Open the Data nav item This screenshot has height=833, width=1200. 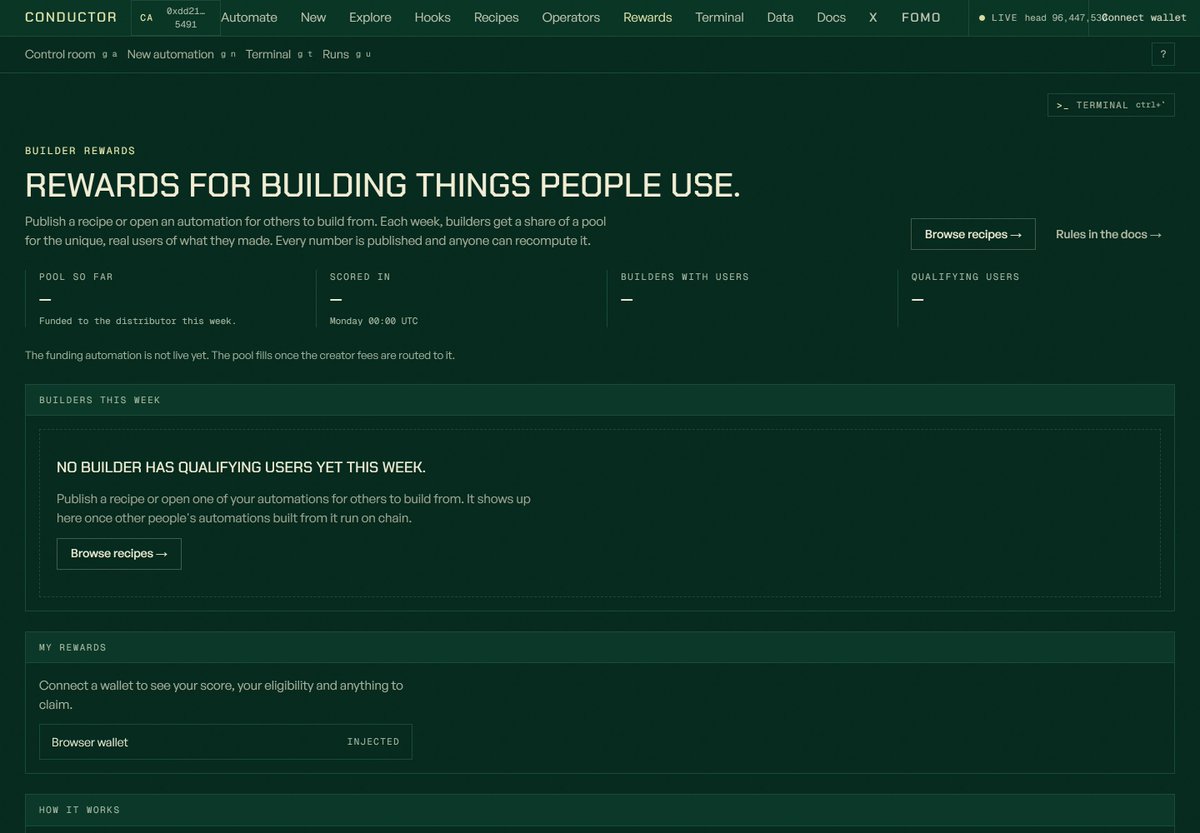[780, 17]
